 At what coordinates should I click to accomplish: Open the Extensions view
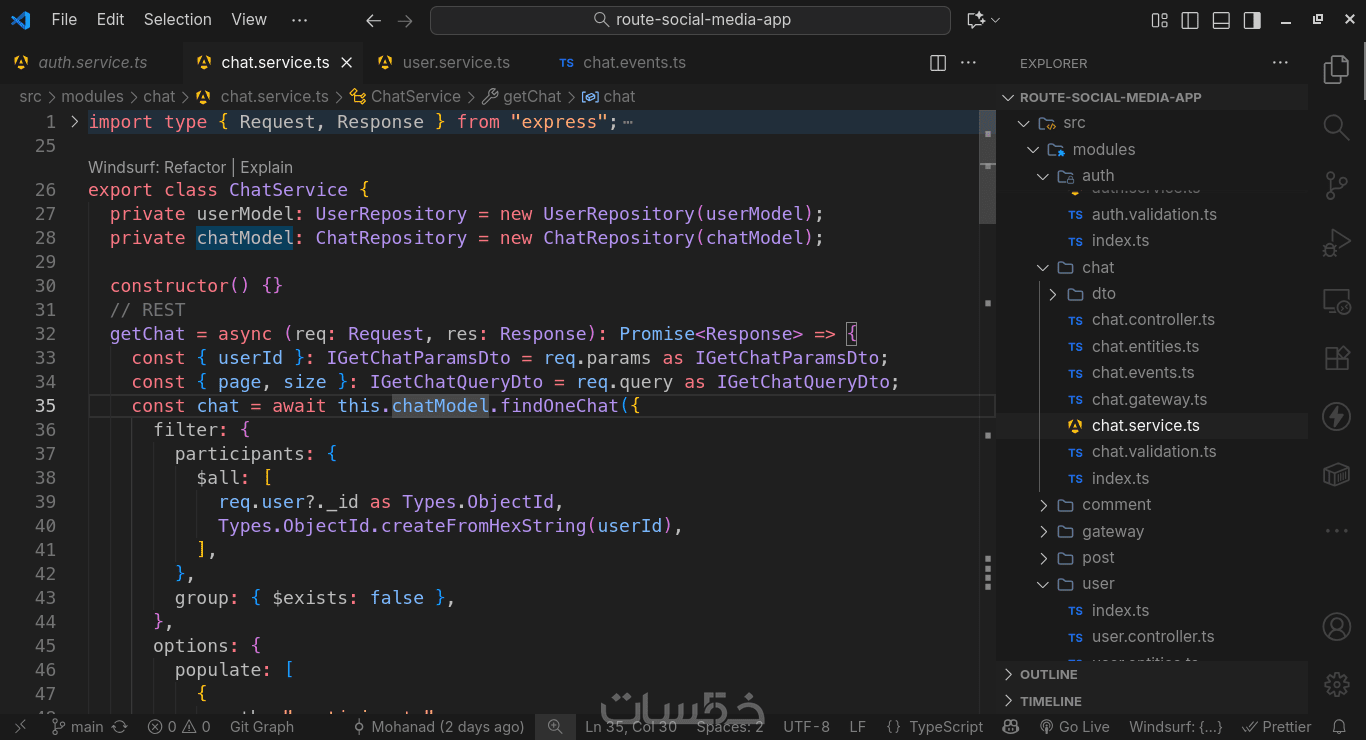pyautogui.click(x=1337, y=358)
